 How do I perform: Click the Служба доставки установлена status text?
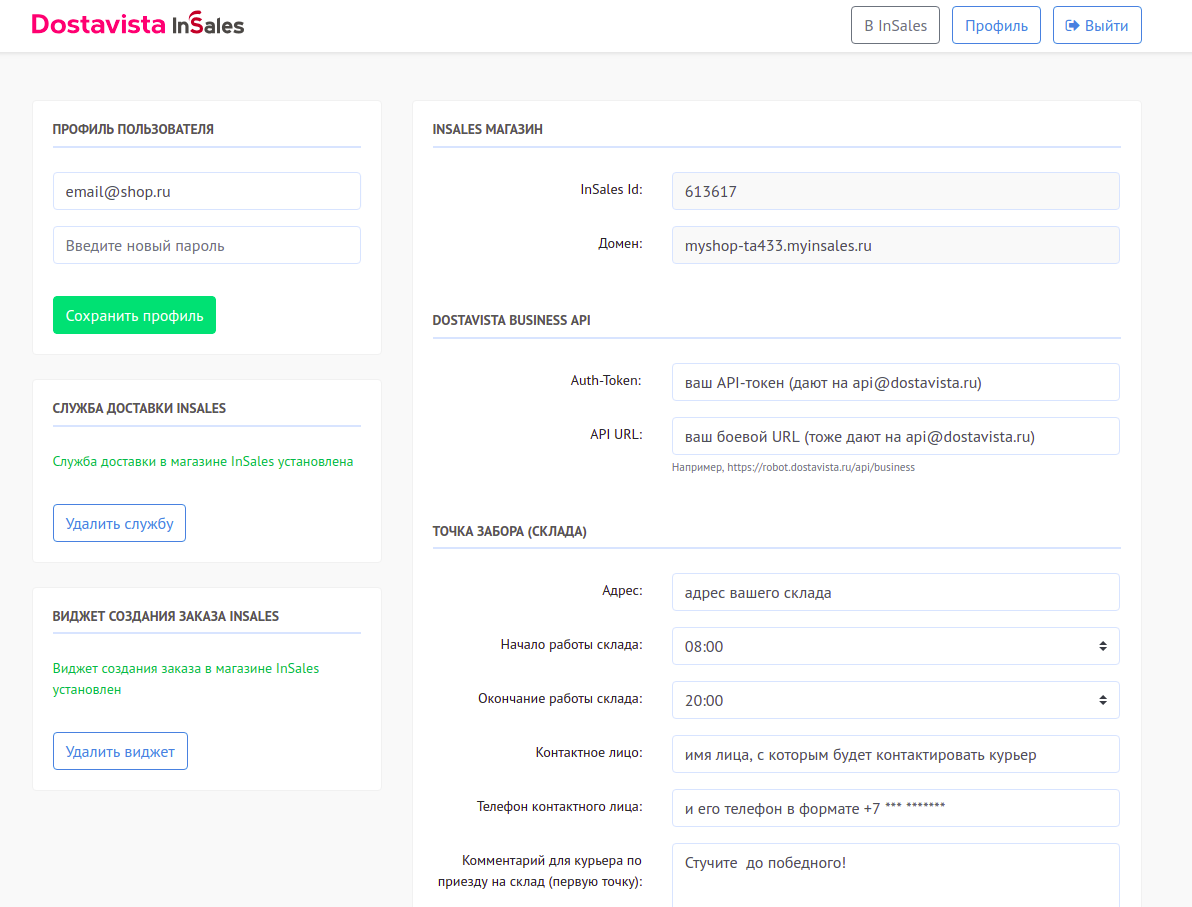(x=203, y=461)
